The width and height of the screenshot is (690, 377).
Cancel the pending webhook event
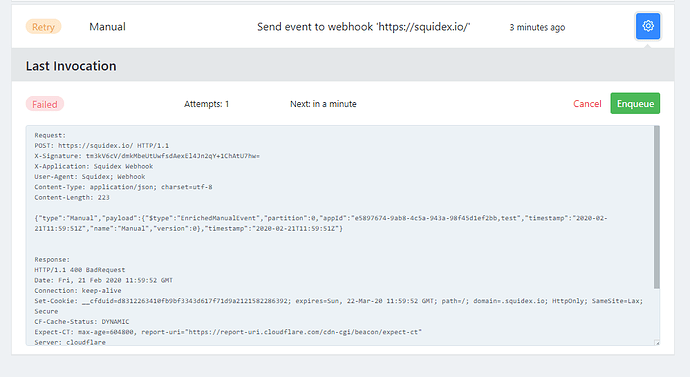(x=587, y=104)
